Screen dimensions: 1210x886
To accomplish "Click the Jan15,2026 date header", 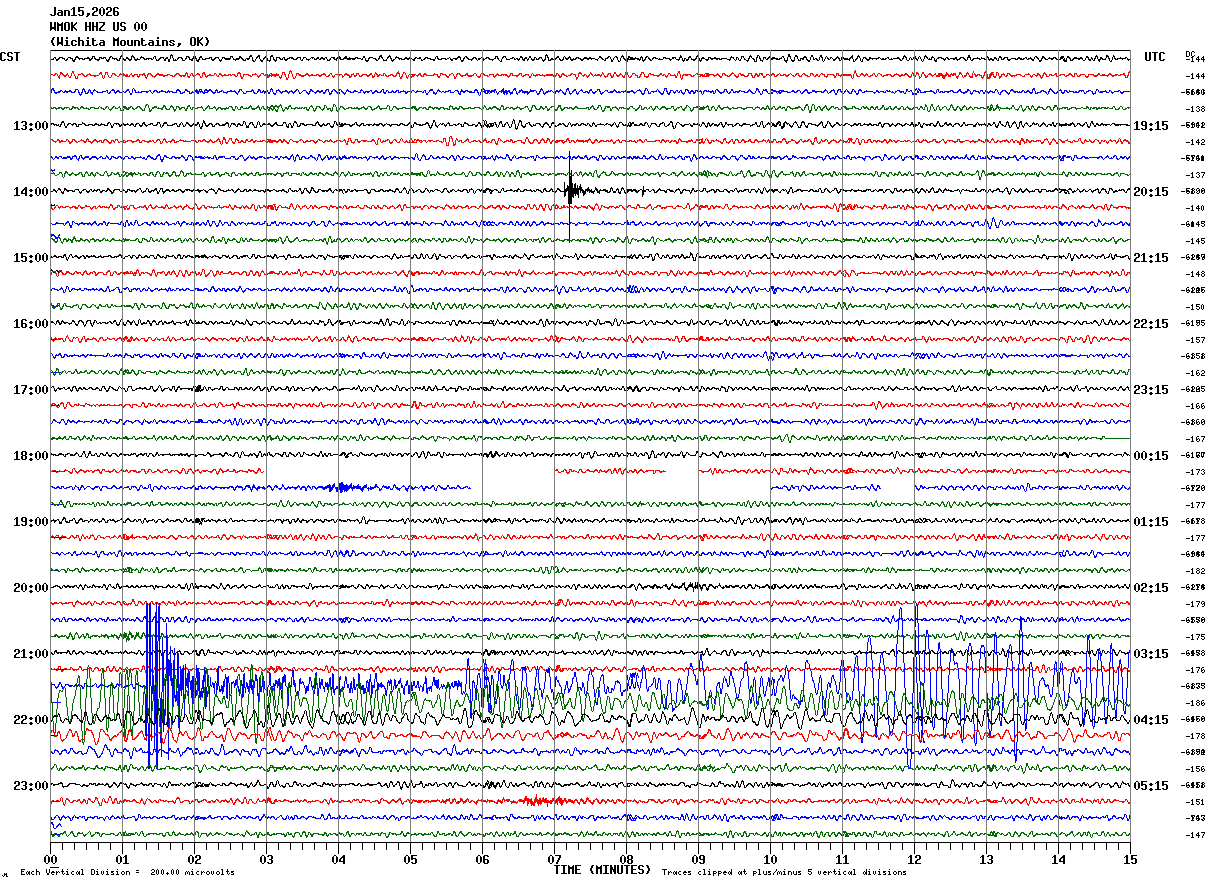I will (84, 12).
